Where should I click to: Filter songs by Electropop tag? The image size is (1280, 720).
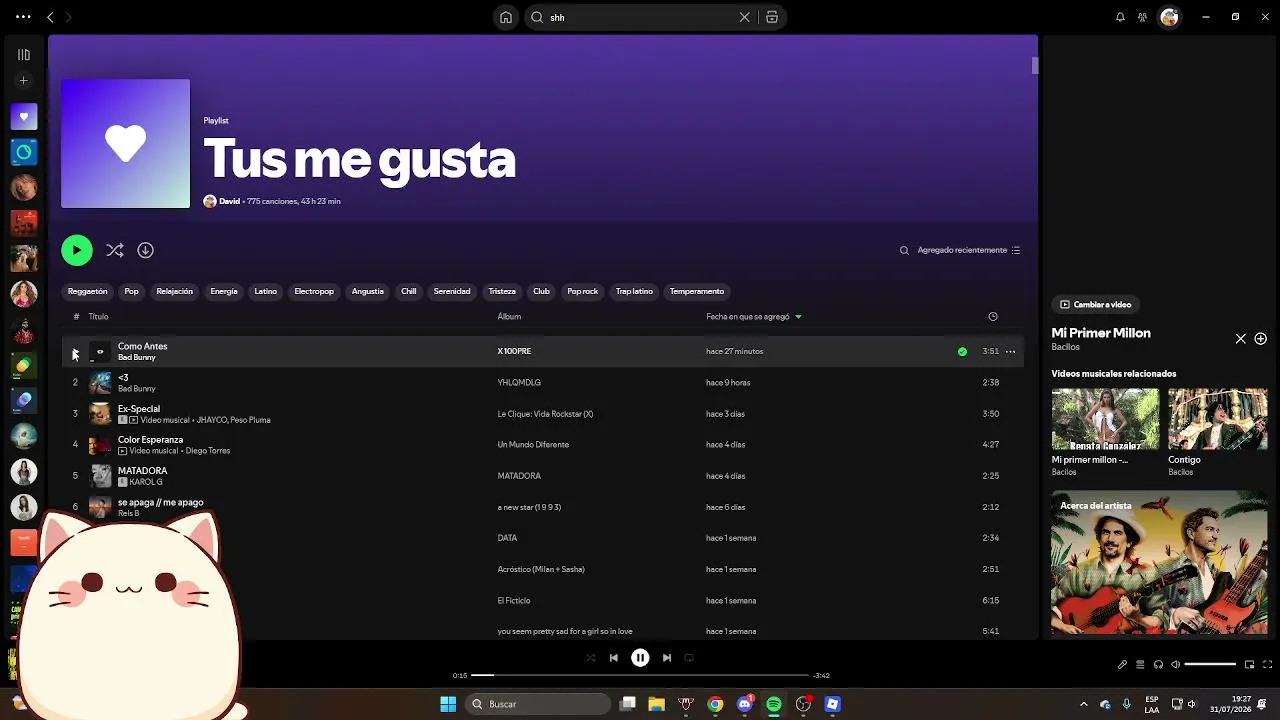pos(314,291)
